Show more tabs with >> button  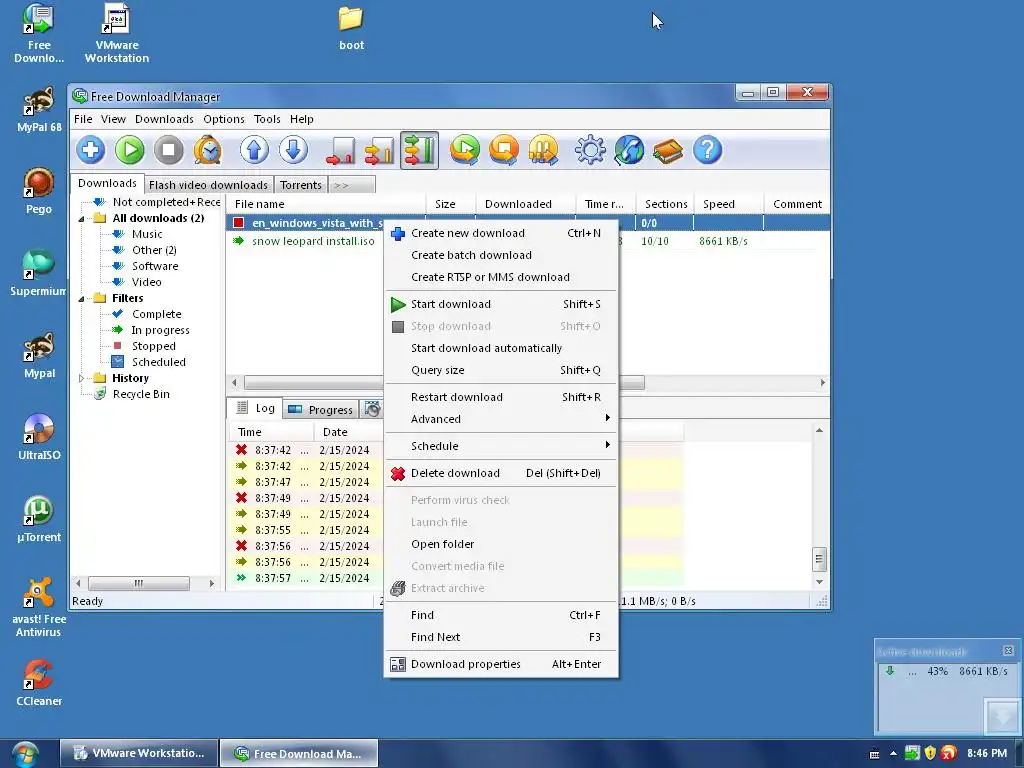tap(352, 185)
